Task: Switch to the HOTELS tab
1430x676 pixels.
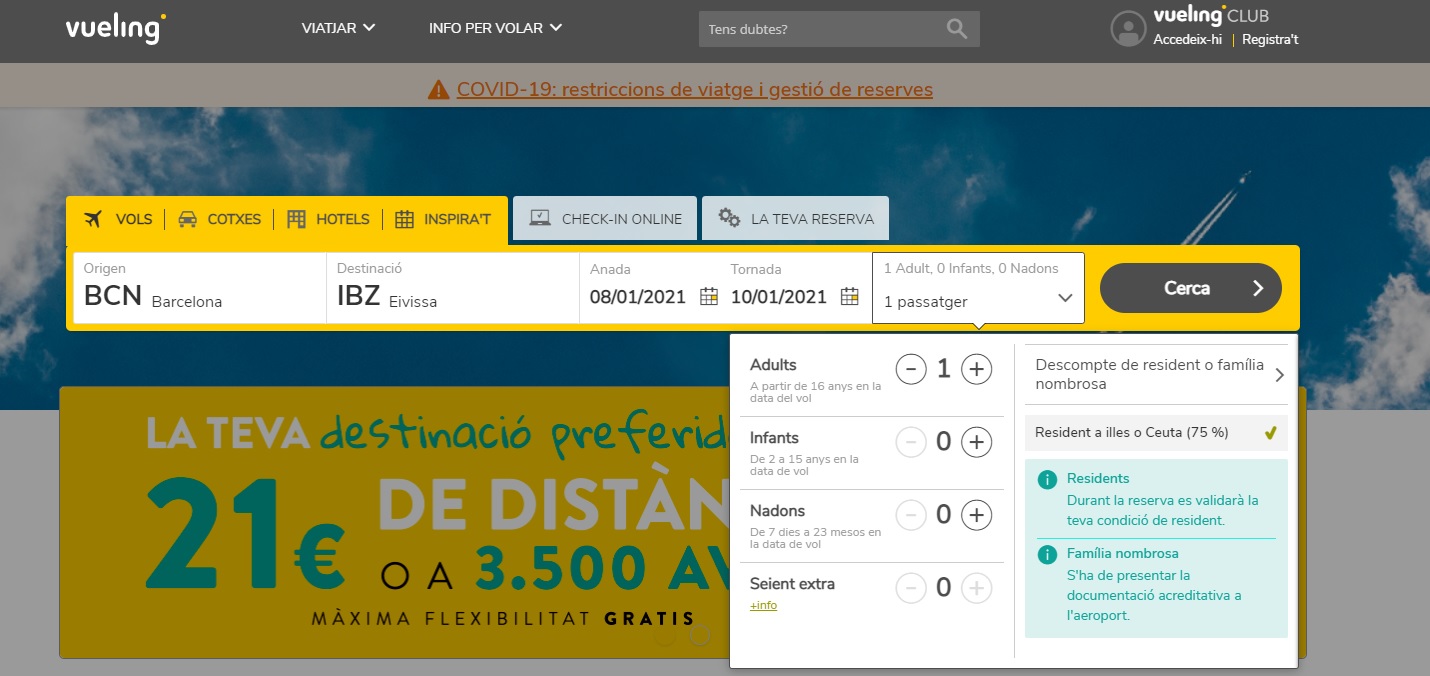Action: (328, 219)
